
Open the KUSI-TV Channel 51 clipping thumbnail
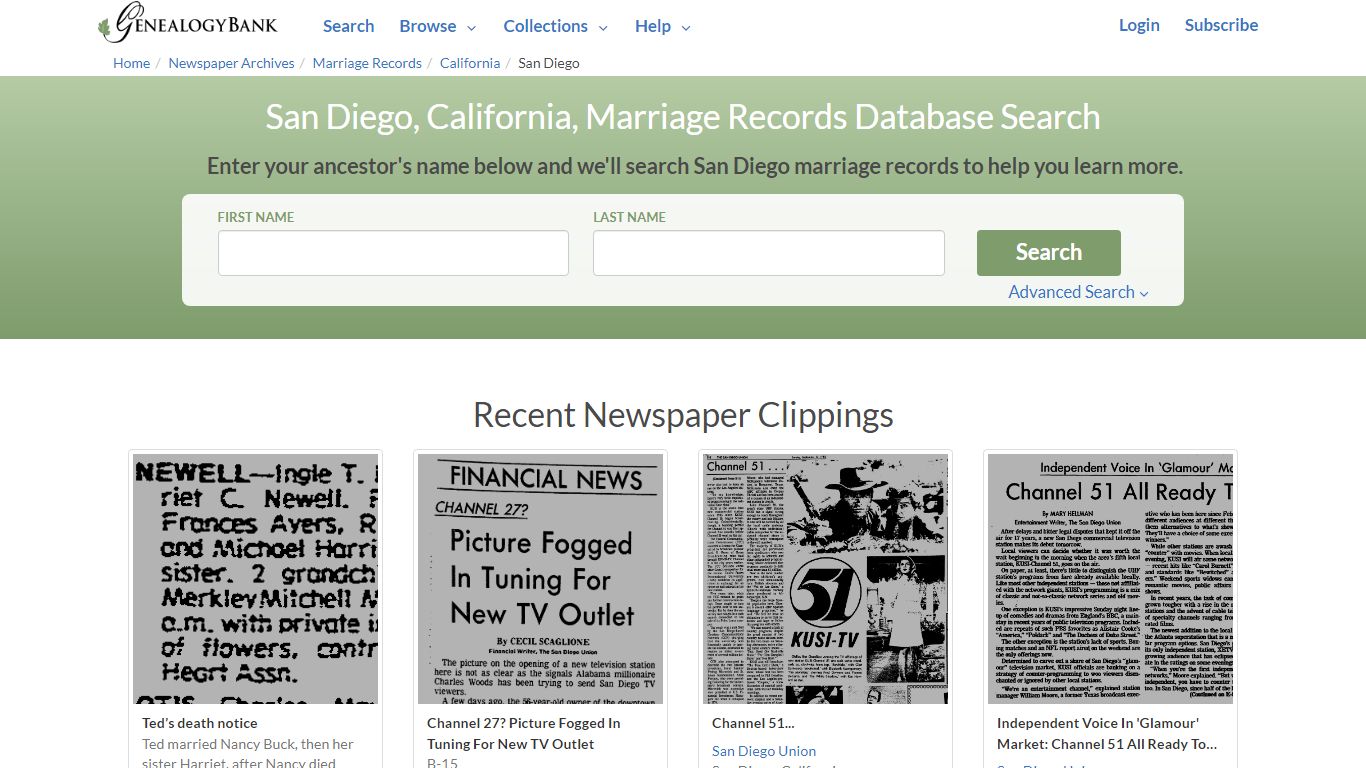[x=825, y=579]
